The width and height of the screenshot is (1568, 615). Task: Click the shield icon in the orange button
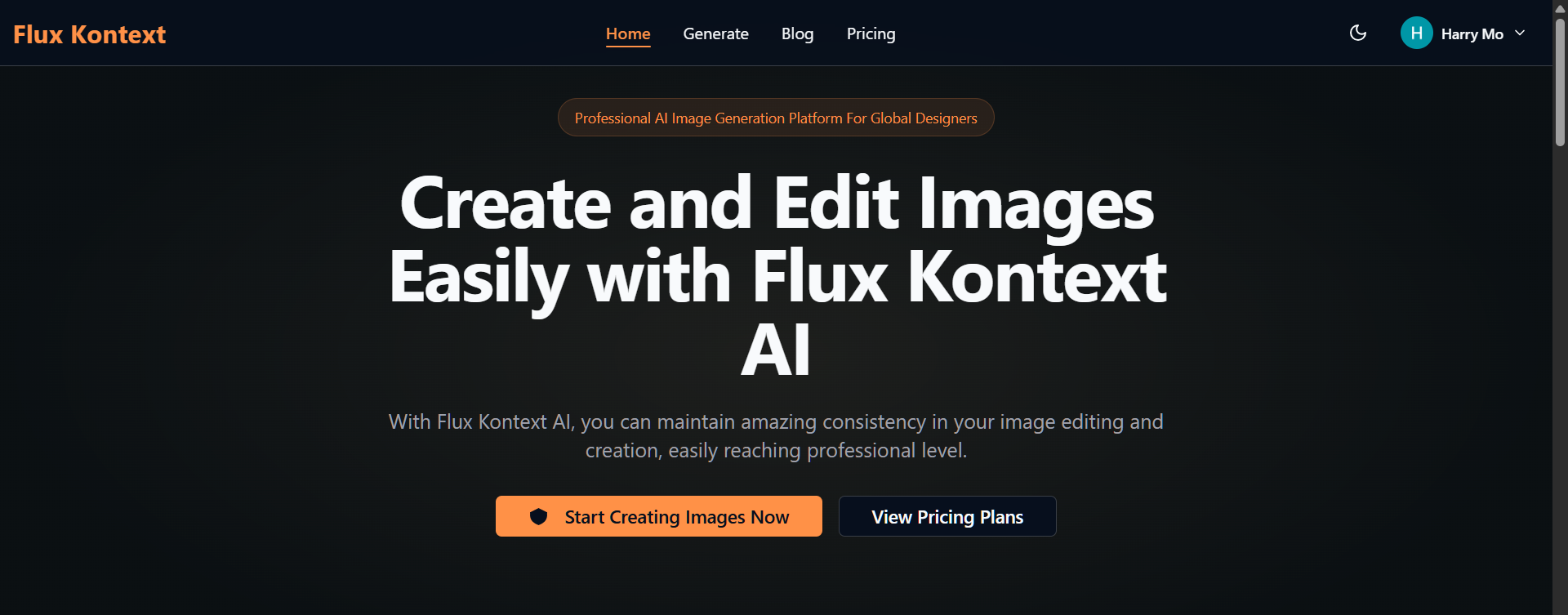538,516
